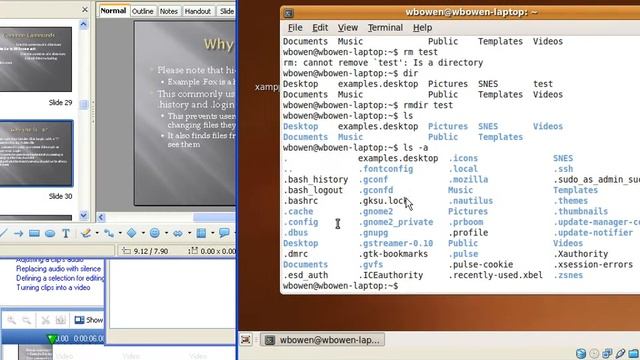Open the 'Replacing audio with silence' link
Viewport: 640px width, 360px height.
click(58, 269)
